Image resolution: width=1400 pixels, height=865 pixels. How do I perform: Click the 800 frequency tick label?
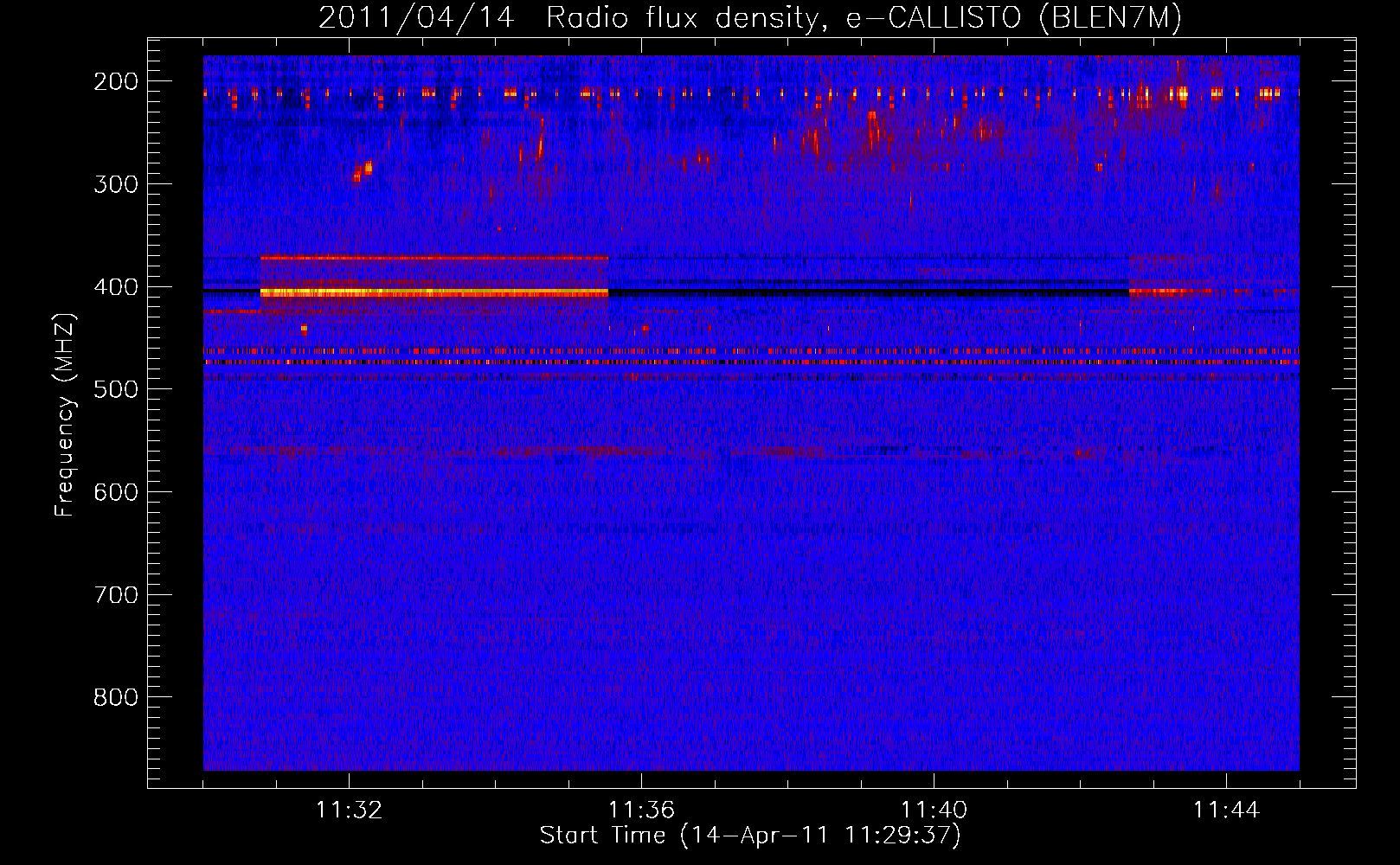(116, 697)
